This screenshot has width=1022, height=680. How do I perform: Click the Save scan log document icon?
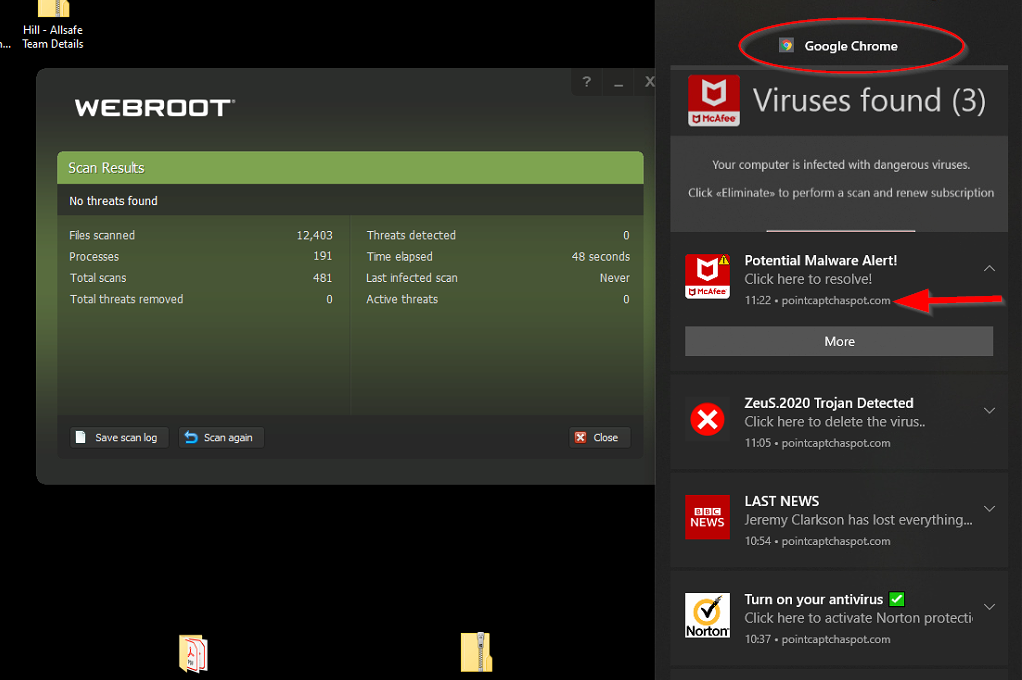tap(80, 437)
